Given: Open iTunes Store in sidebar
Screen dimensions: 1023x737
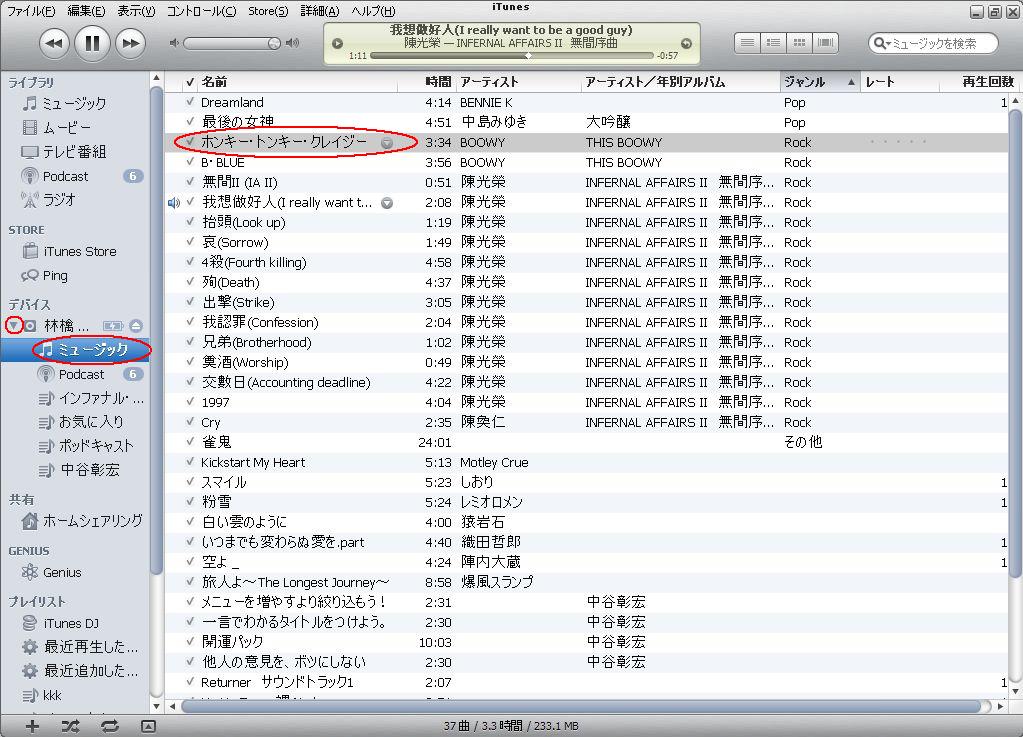Looking at the screenshot, I should 79,251.
